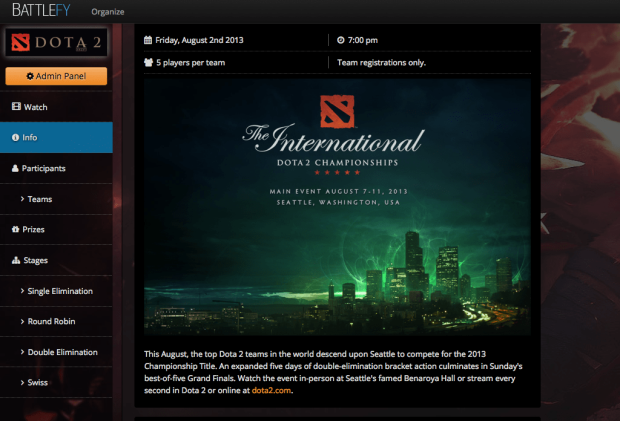Click the Dota 2 emblem in the banner
Image resolution: width=620 pixels, height=421 pixels.
(337, 111)
